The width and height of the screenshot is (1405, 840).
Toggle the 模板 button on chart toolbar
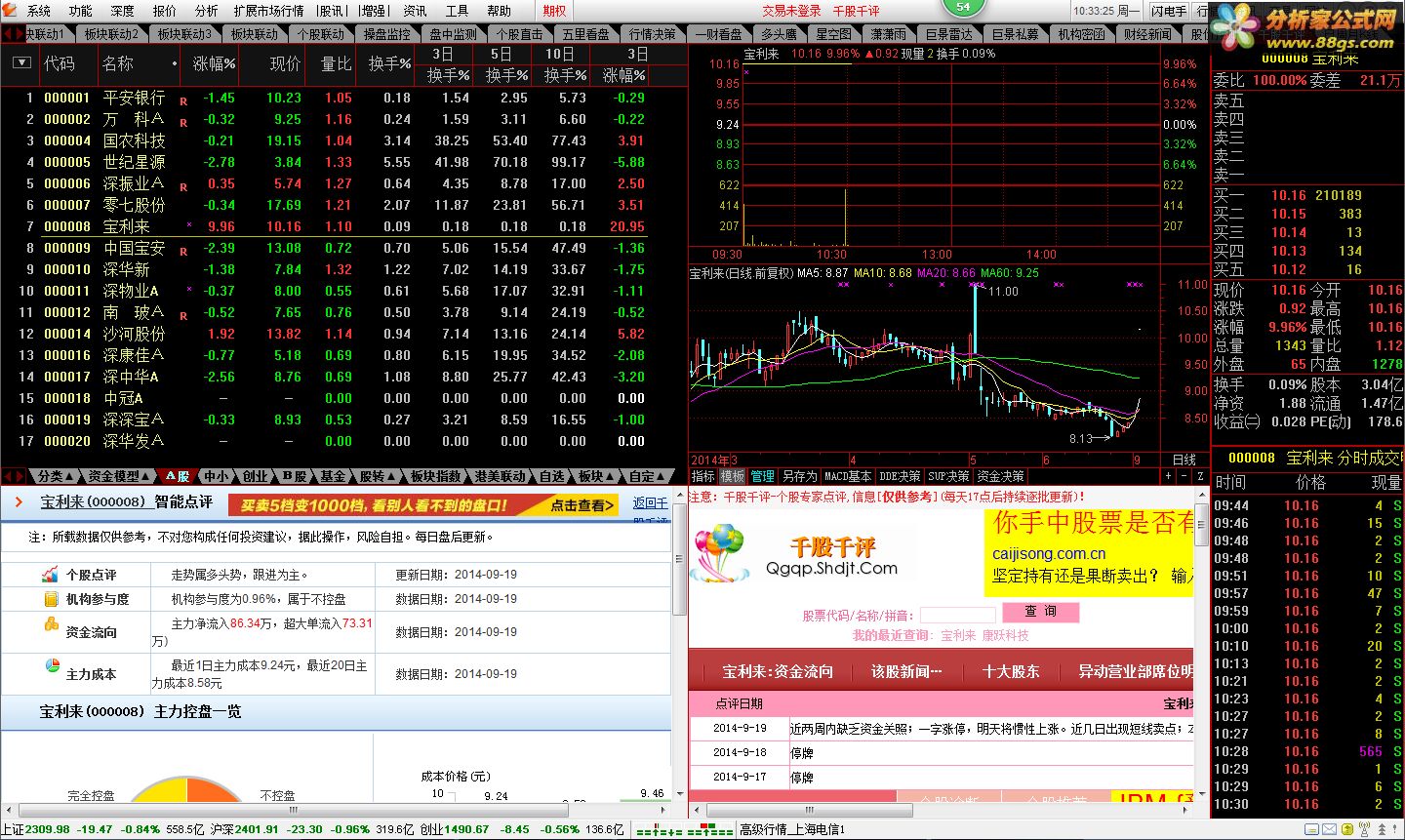(x=733, y=476)
